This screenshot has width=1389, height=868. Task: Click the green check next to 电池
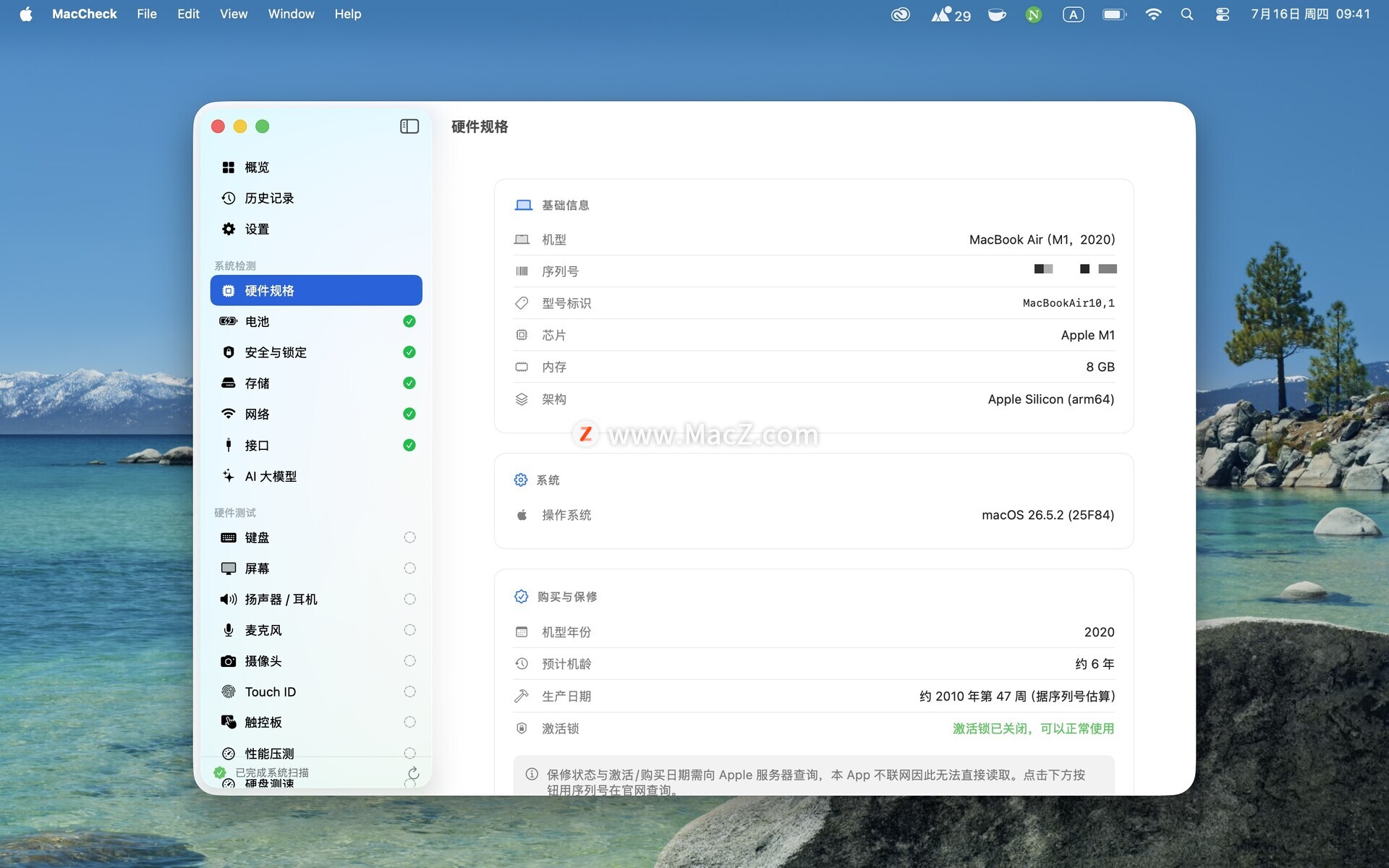pos(409,321)
